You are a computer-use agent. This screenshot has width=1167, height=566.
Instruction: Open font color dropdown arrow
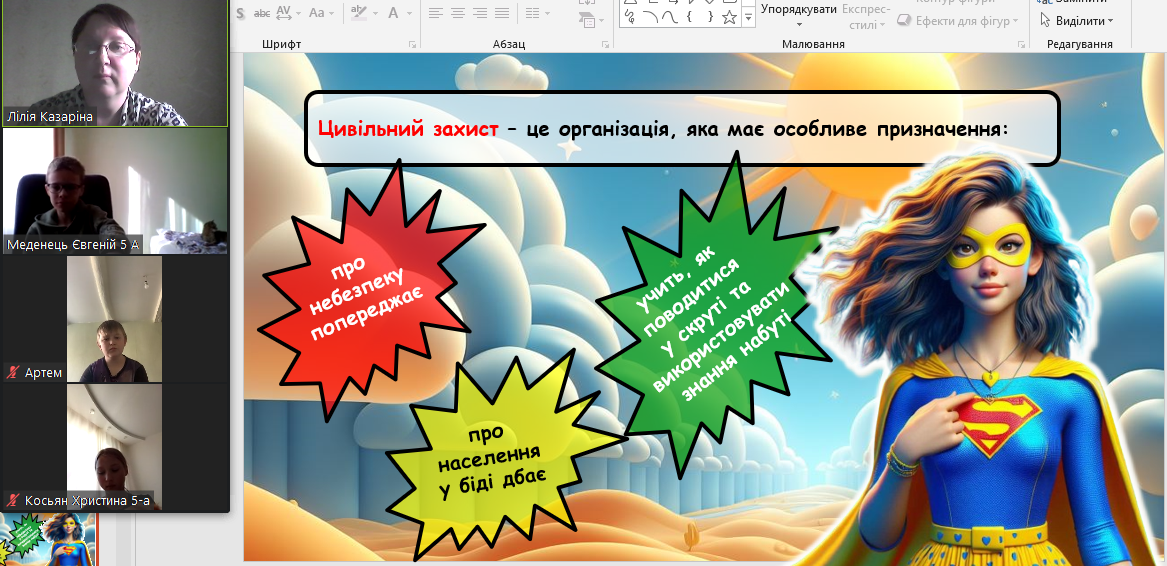(407, 13)
